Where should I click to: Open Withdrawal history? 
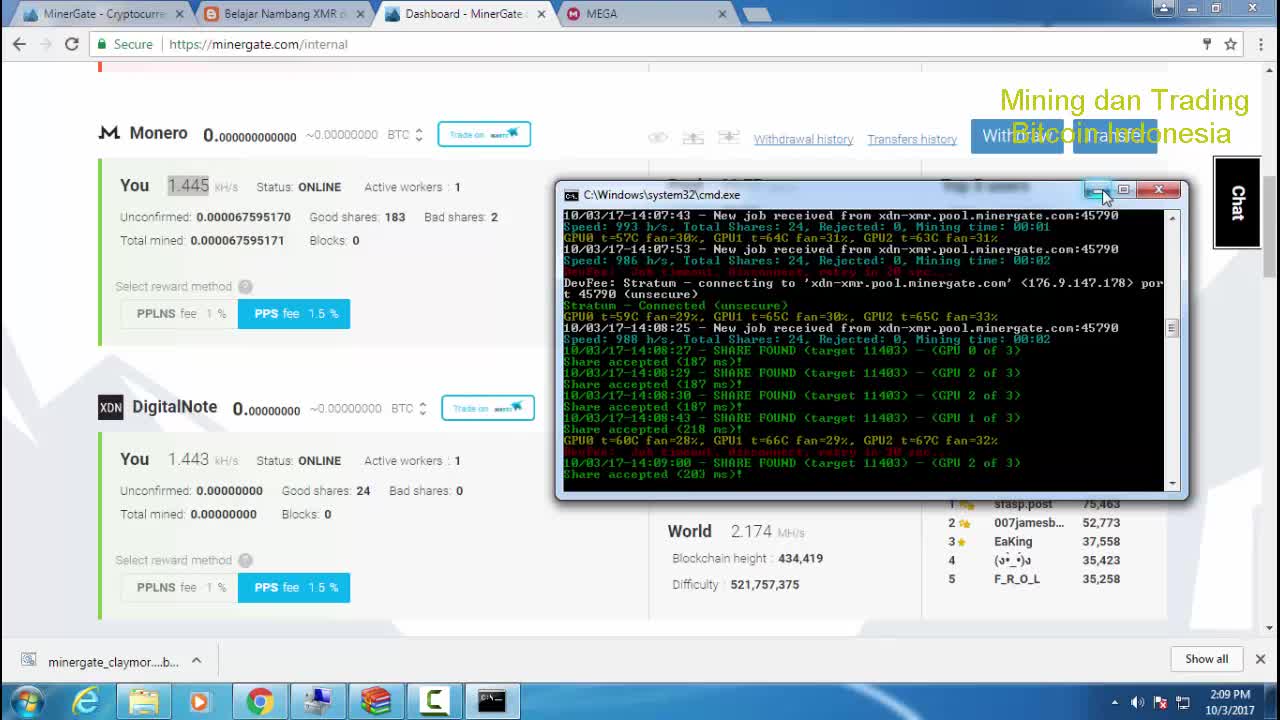pyautogui.click(x=803, y=139)
